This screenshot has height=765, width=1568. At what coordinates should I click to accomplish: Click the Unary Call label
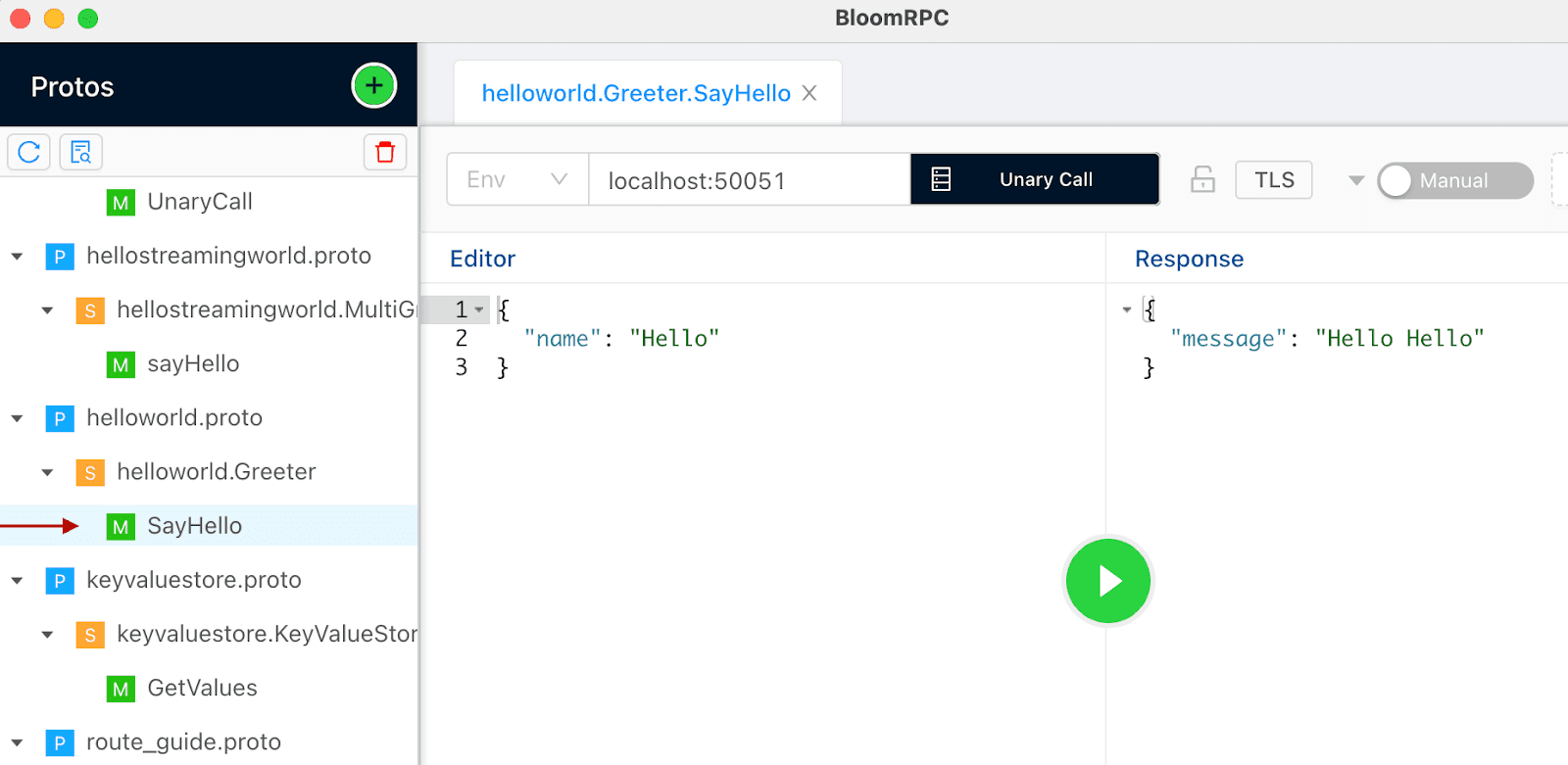click(1046, 179)
